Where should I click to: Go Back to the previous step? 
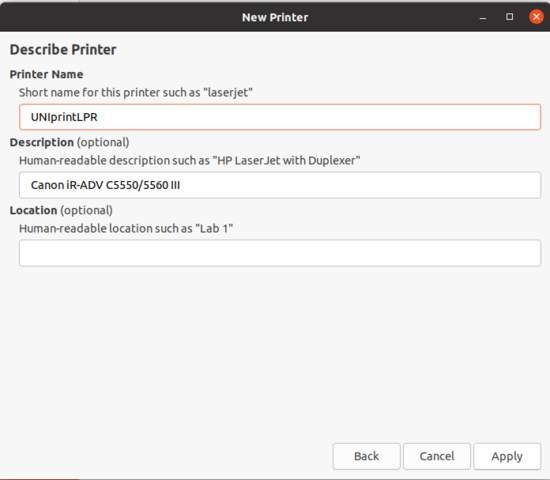(367, 456)
